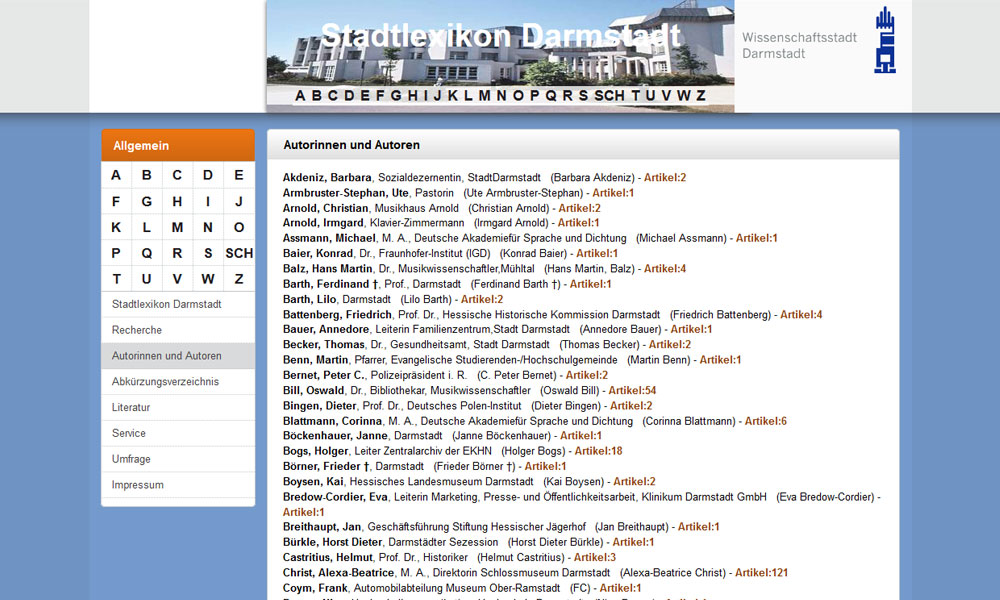Screen dimensions: 1000x600
Task: Select letter M in the header alphabet bar
Action: click(x=485, y=96)
